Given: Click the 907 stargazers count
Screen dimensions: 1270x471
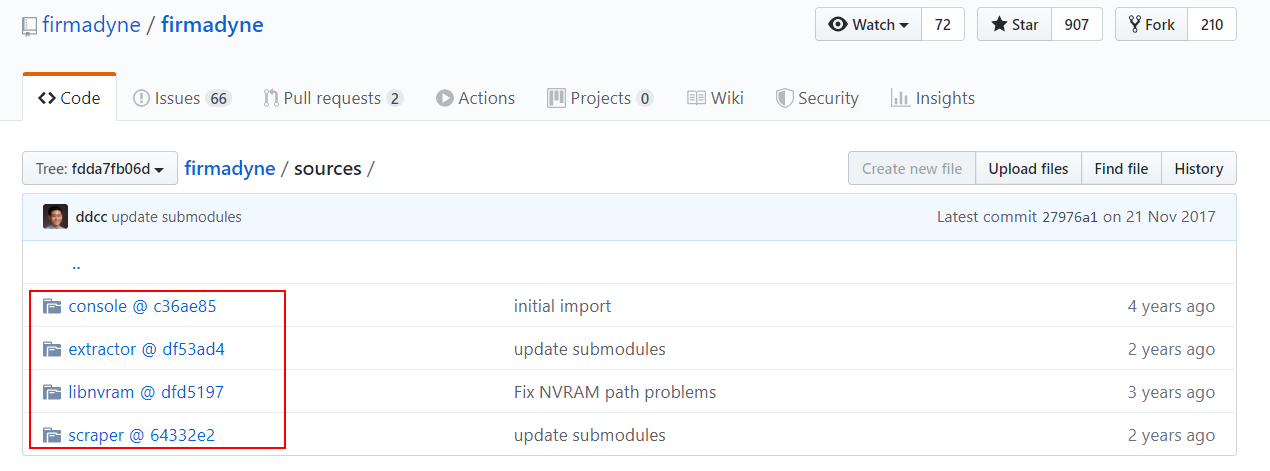Looking at the screenshot, I should 1077,25.
